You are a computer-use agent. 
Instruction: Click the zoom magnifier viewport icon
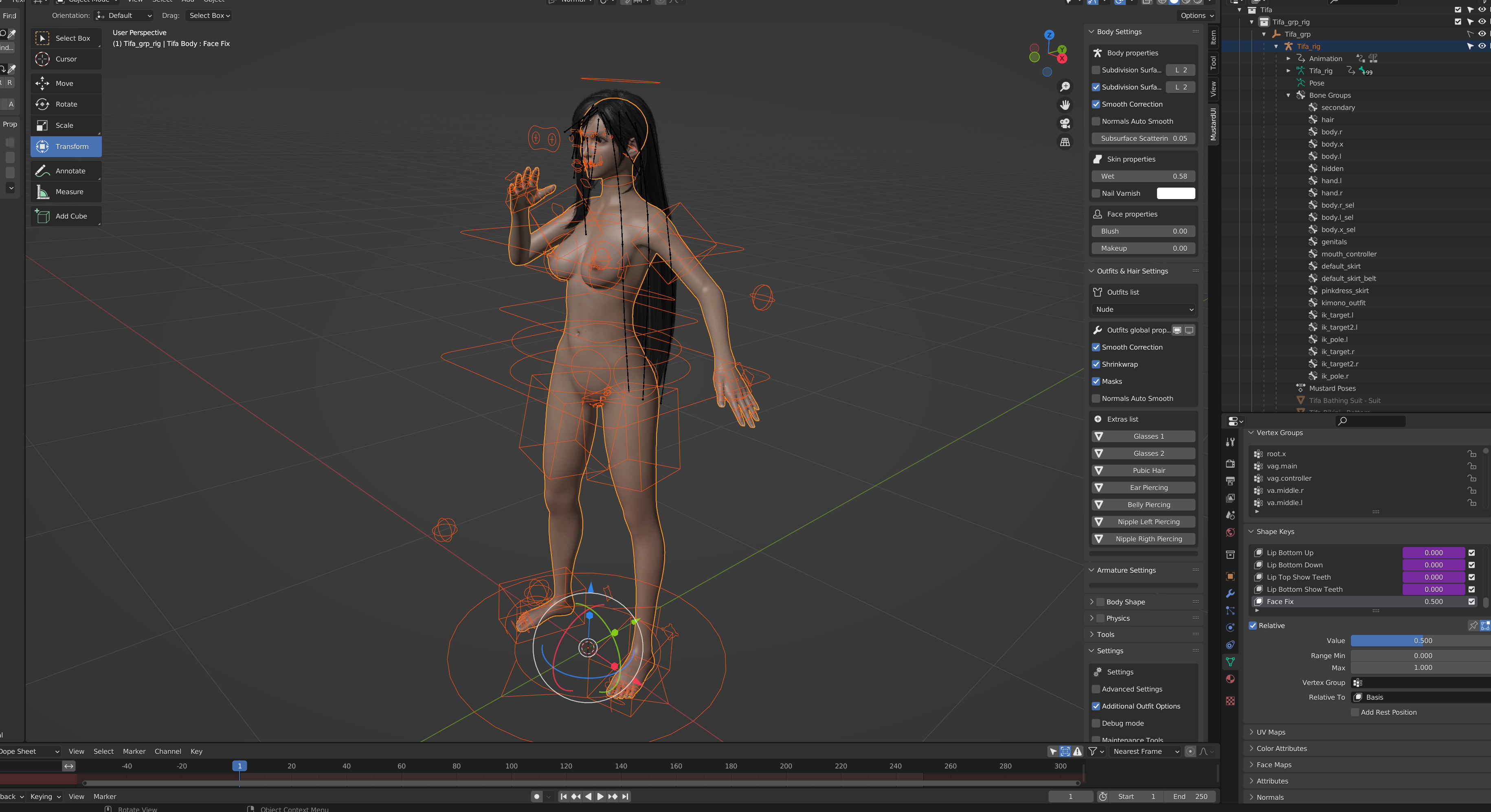click(x=1065, y=87)
